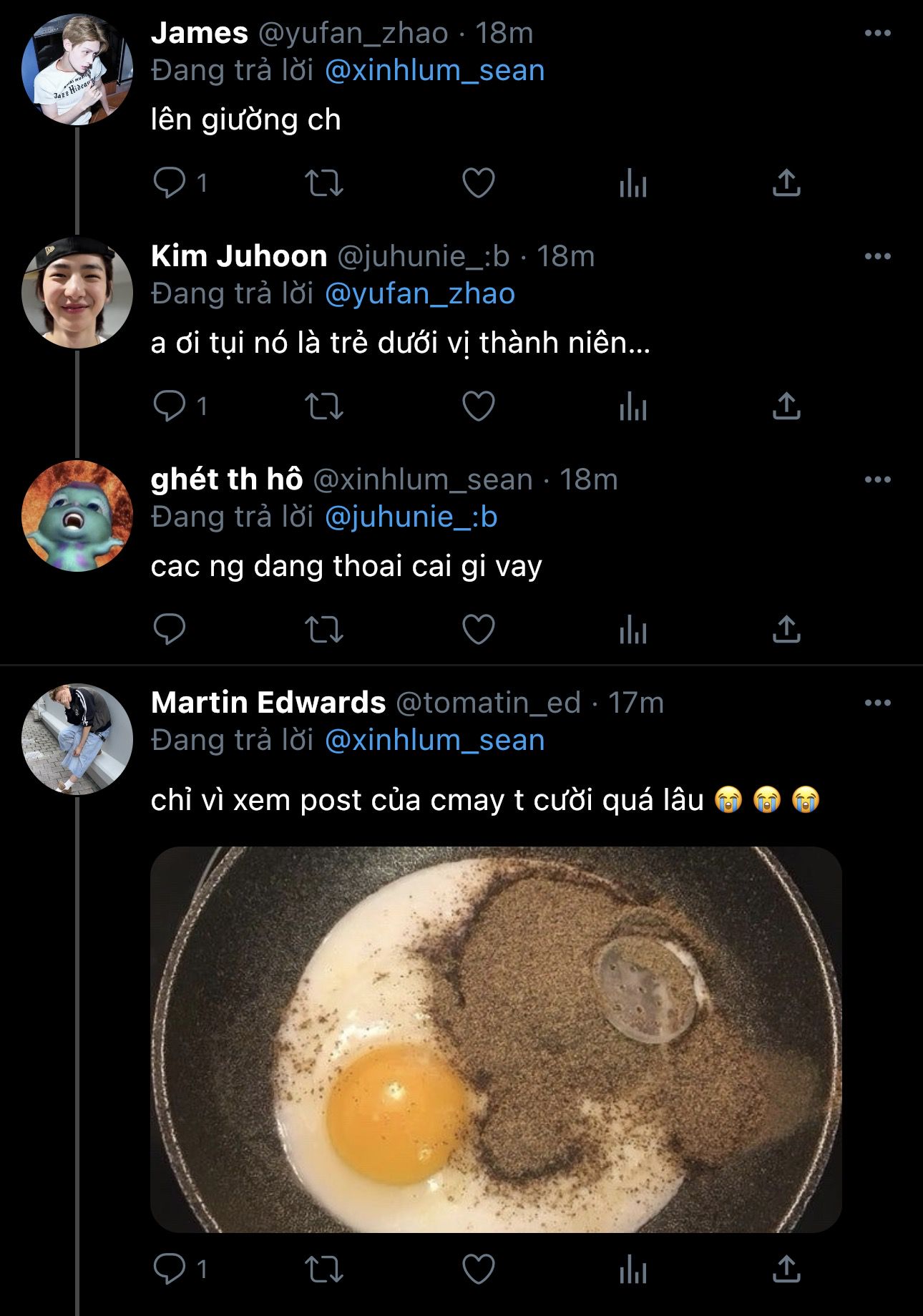
Task: Like James's tweet 'lên giường ch'
Action: tap(479, 182)
